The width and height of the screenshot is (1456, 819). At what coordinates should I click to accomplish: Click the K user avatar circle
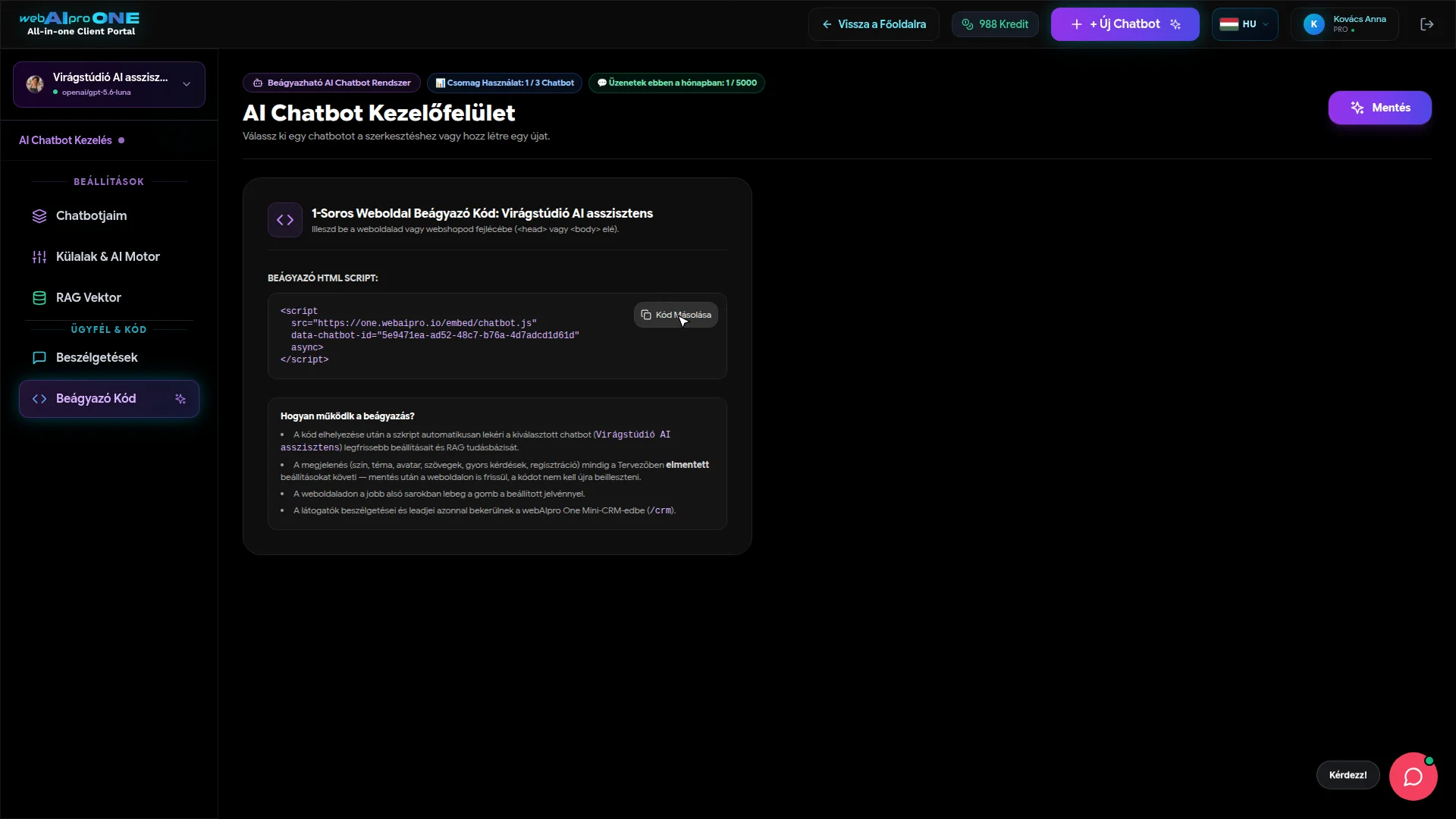click(1313, 24)
